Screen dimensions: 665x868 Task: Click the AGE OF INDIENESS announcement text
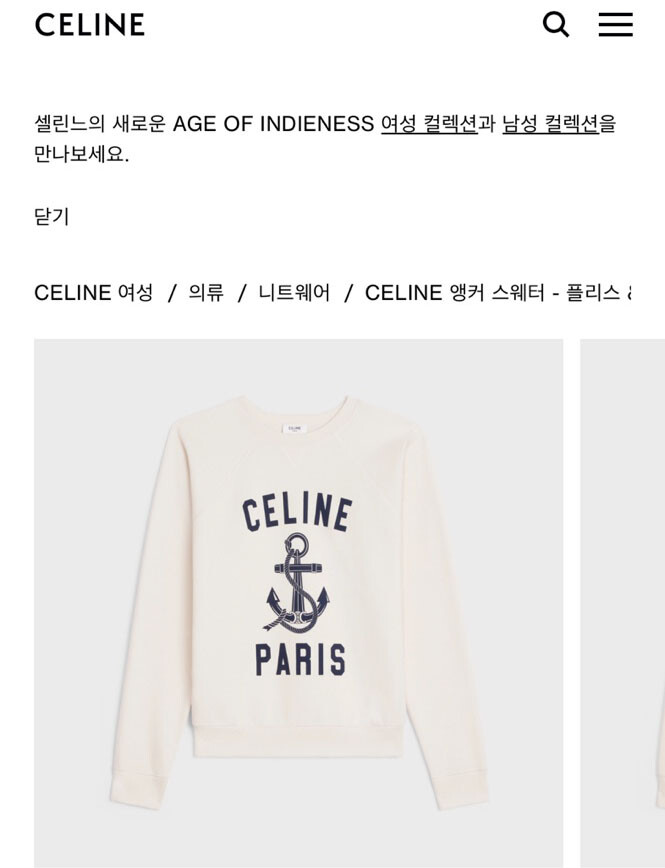click(x=274, y=123)
